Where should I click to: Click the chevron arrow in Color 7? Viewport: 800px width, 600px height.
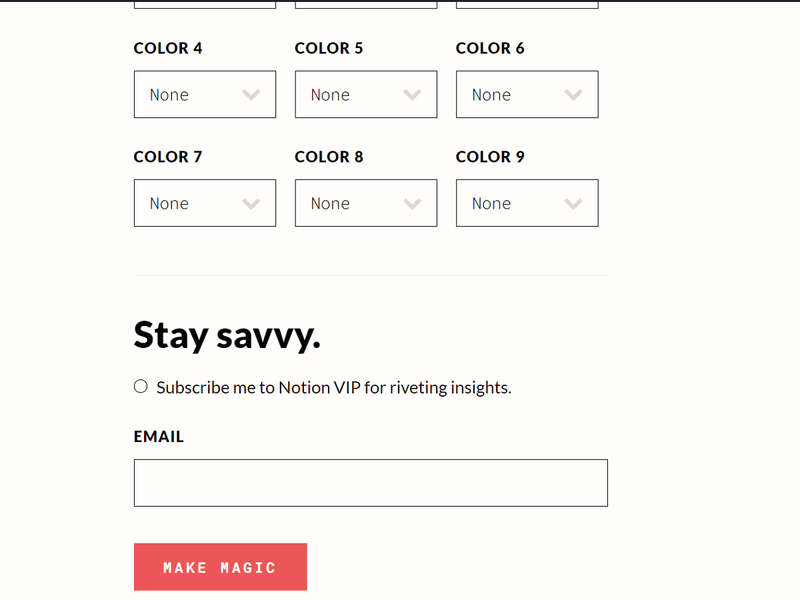pos(252,204)
